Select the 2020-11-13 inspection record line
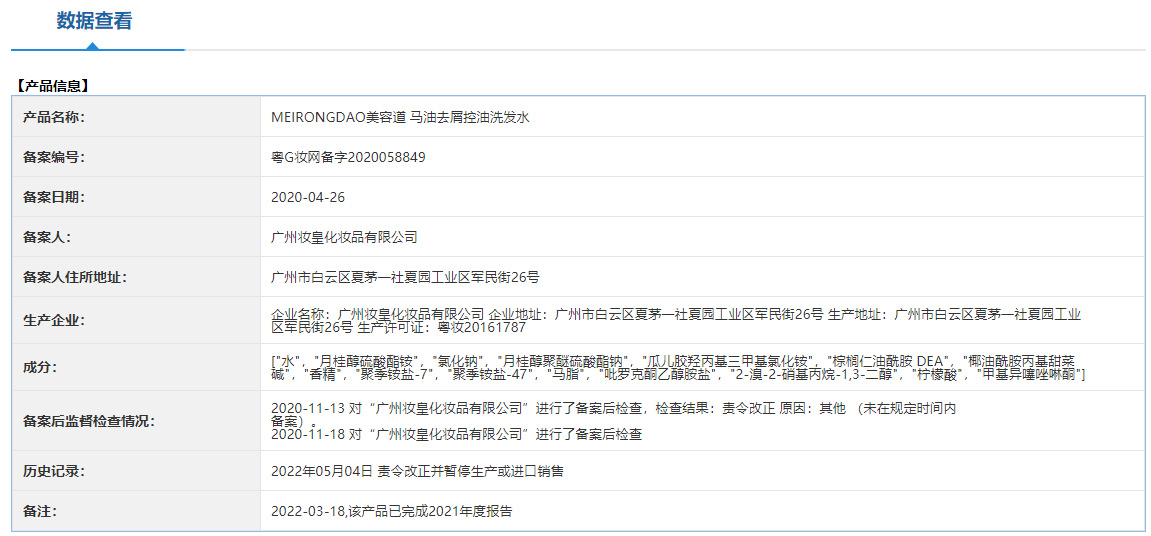 click(613, 413)
